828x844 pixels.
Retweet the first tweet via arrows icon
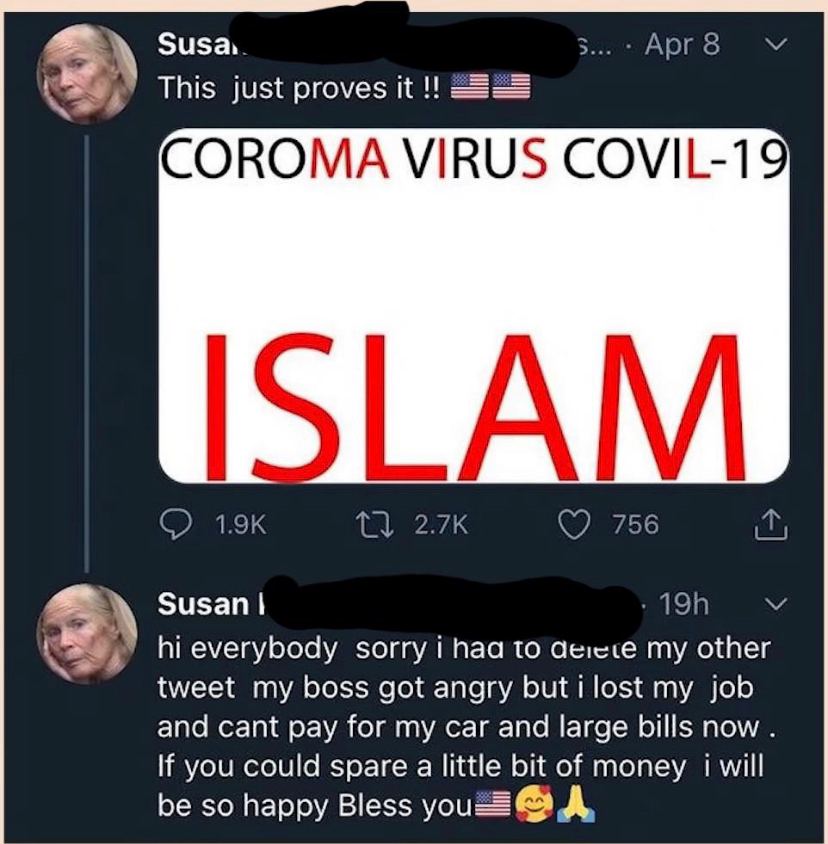coord(376,525)
